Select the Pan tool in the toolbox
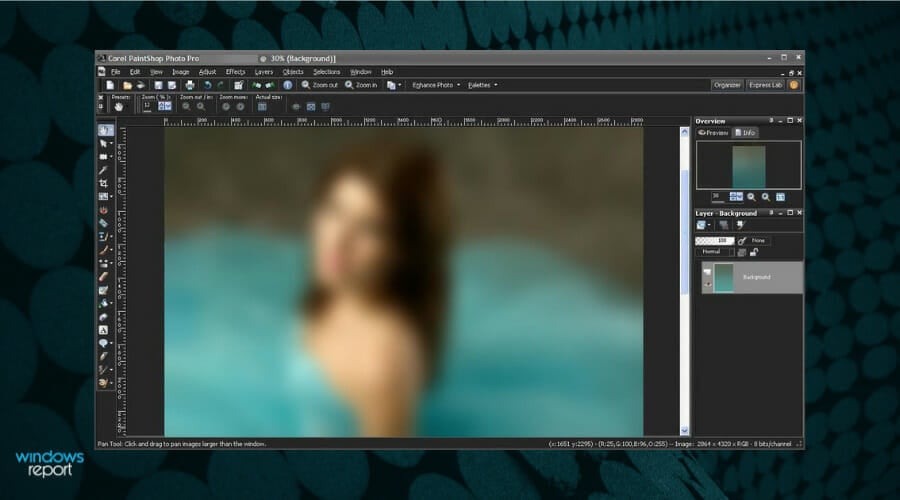Screen dimensions: 900x500 [x=104, y=130]
